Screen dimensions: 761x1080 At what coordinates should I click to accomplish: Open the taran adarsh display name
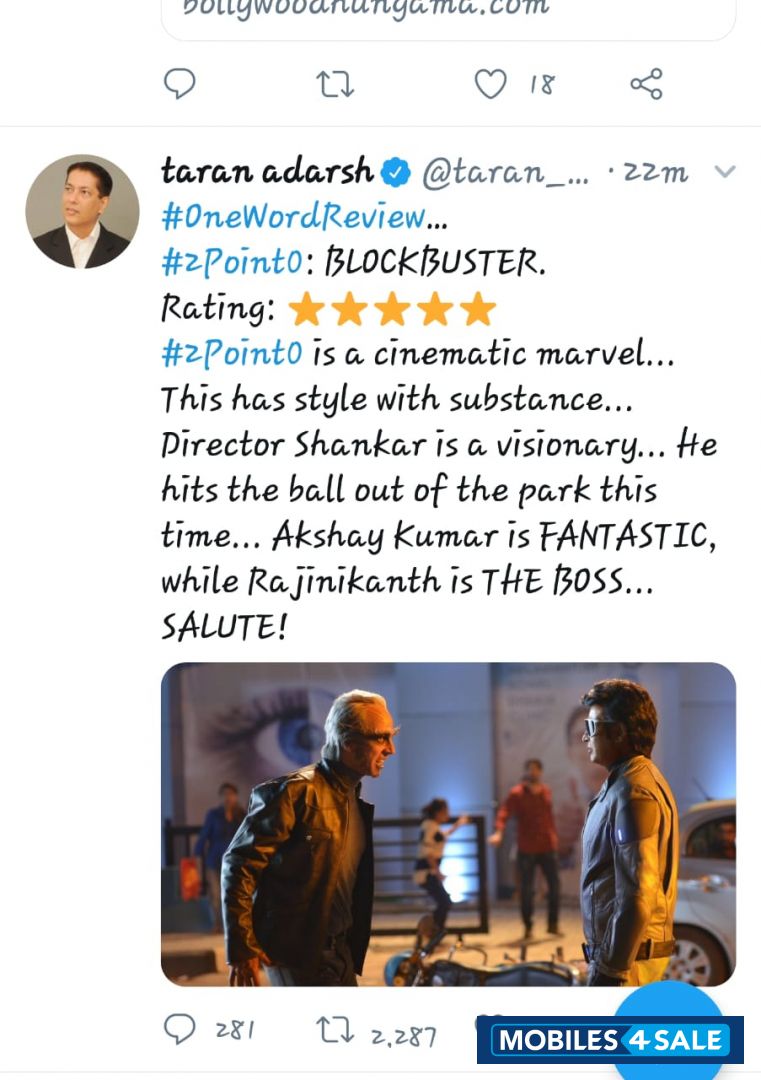click(x=266, y=172)
